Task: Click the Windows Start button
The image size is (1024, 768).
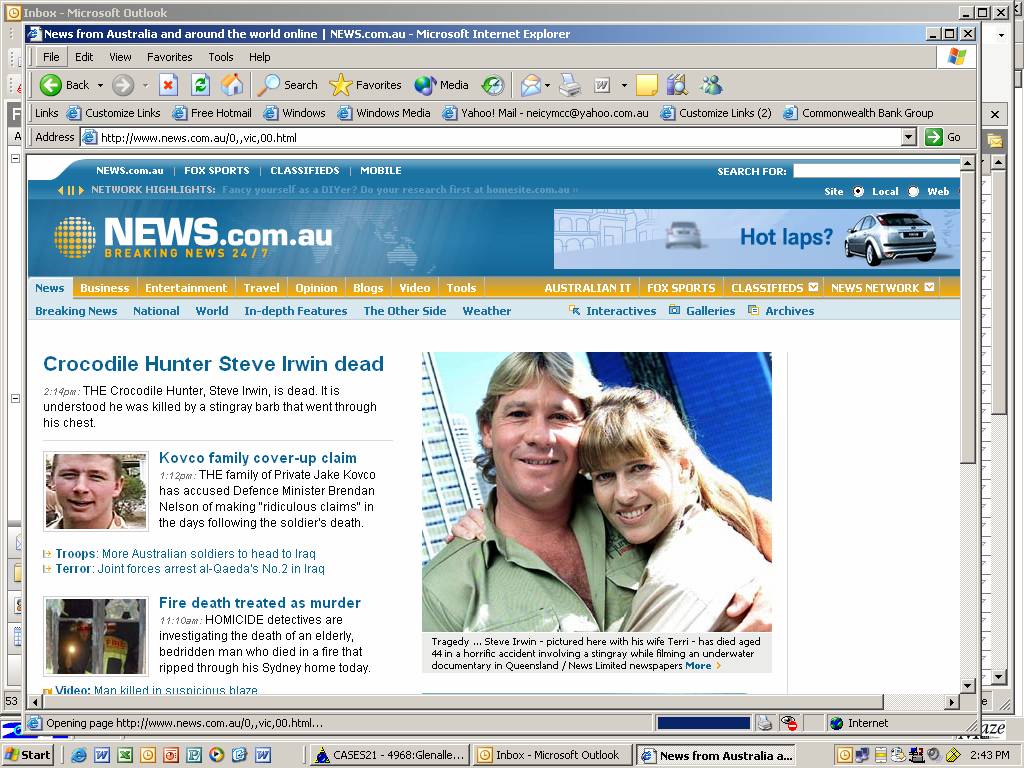Action: [x=27, y=755]
